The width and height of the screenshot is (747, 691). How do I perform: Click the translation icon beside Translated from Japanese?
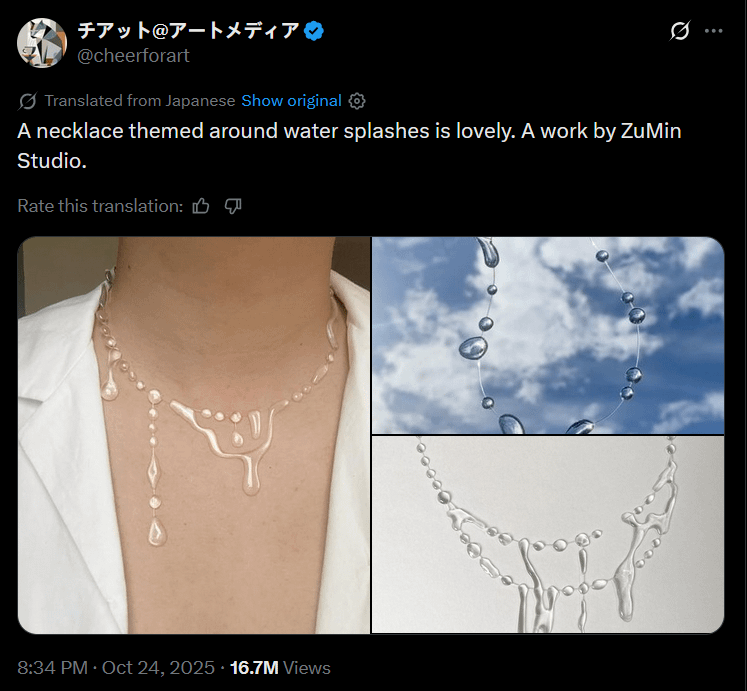coord(28,101)
